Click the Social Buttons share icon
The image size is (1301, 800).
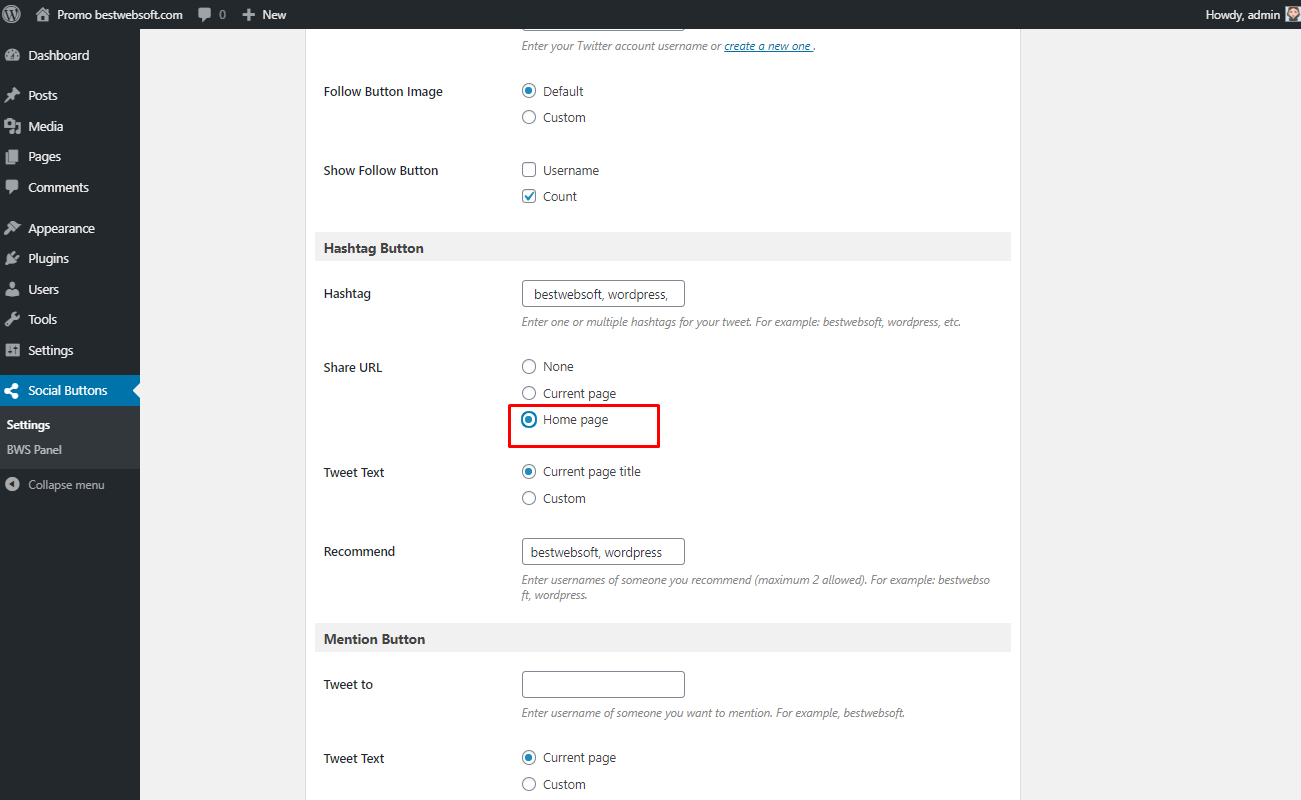pos(13,391)
